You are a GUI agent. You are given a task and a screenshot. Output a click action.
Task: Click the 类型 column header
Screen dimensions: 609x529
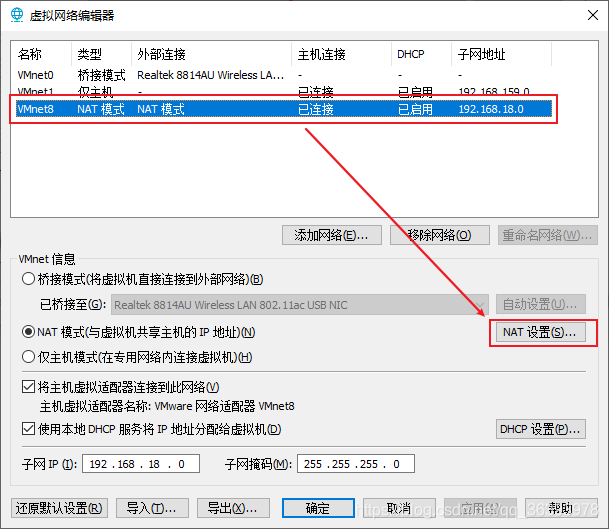(101, 54)
